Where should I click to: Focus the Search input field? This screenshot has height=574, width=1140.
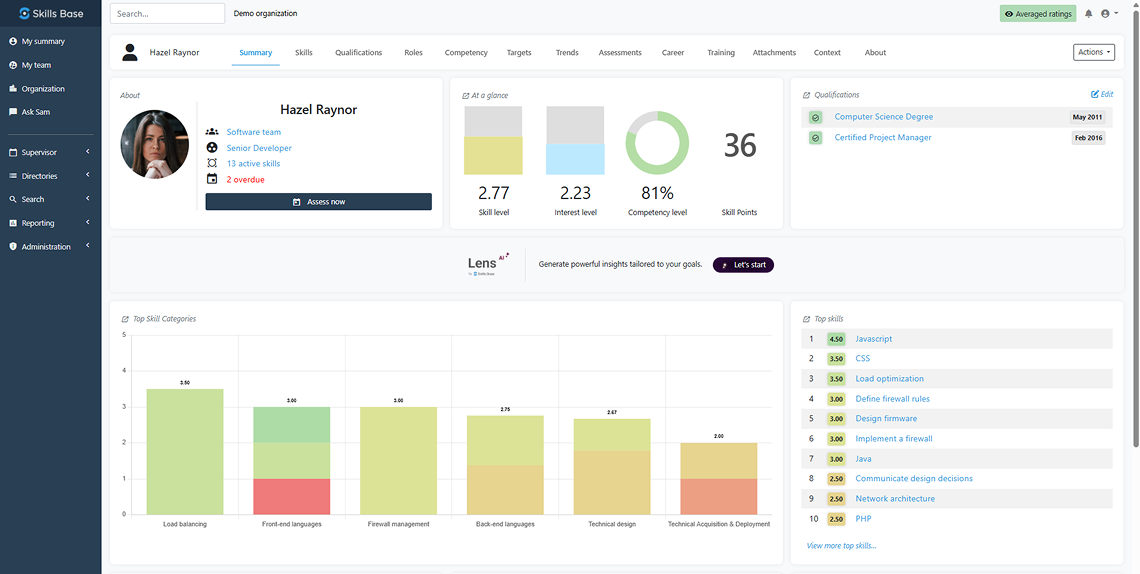click(x=167, y=14)
